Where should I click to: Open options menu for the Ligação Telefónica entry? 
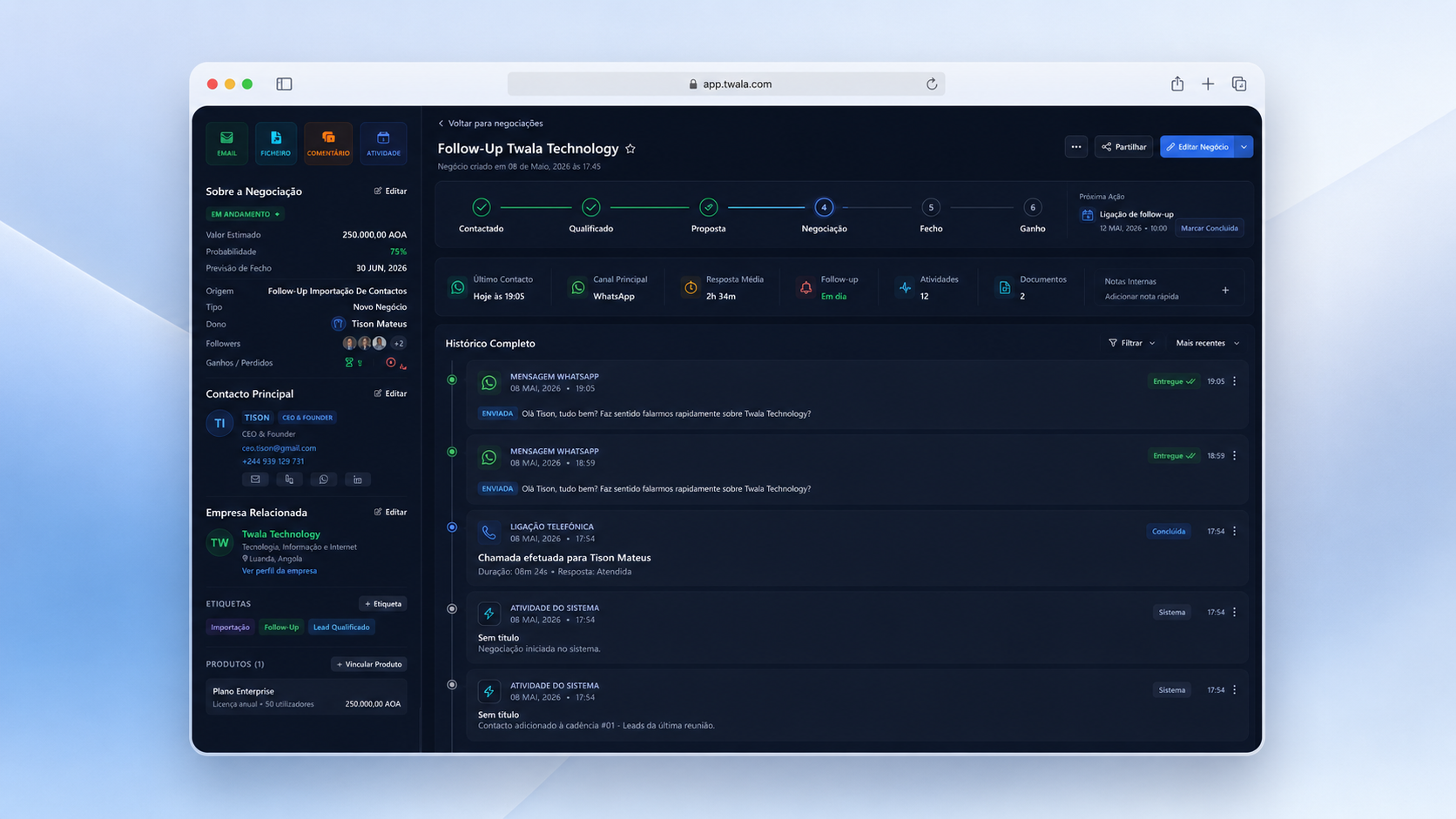[x=1235, y=531]
